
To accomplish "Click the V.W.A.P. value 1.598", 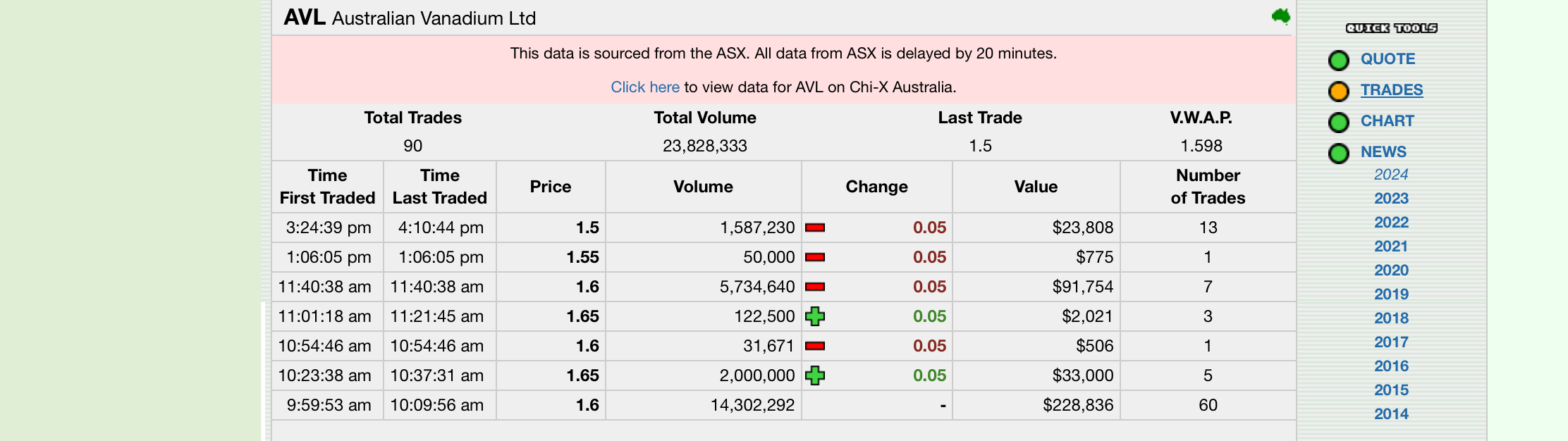I will tap(1201, 146).
